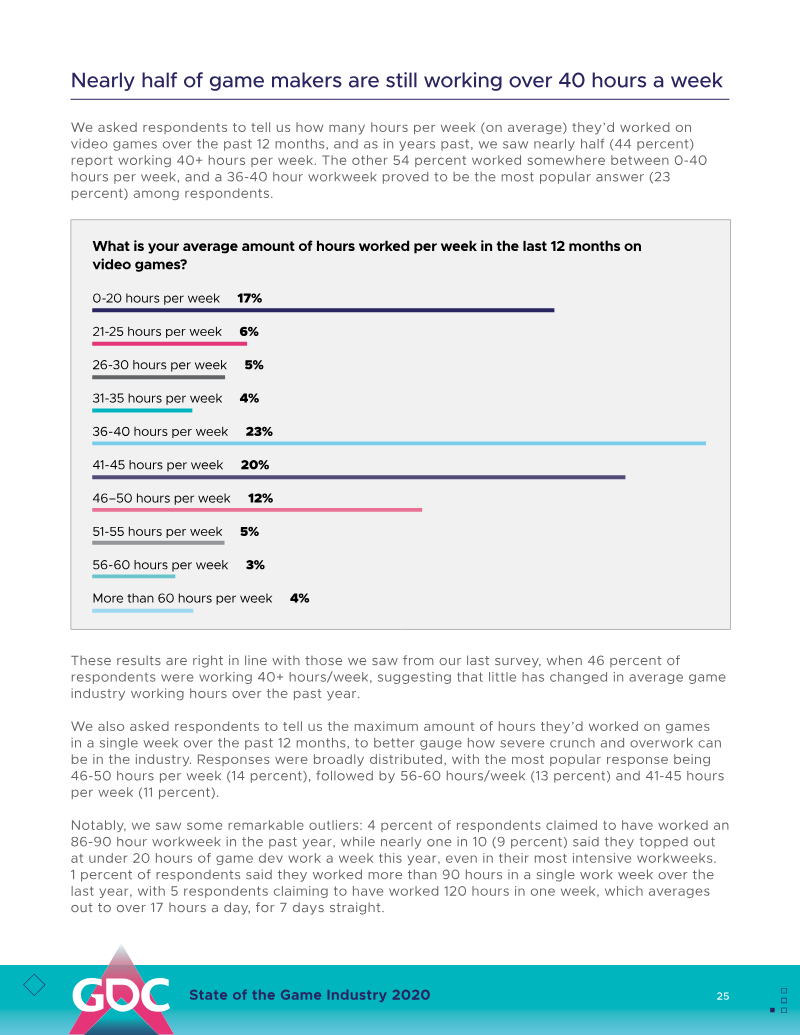
Task: Click the dark navy bar for 0-20 hours
Action: tap(323, 310)
